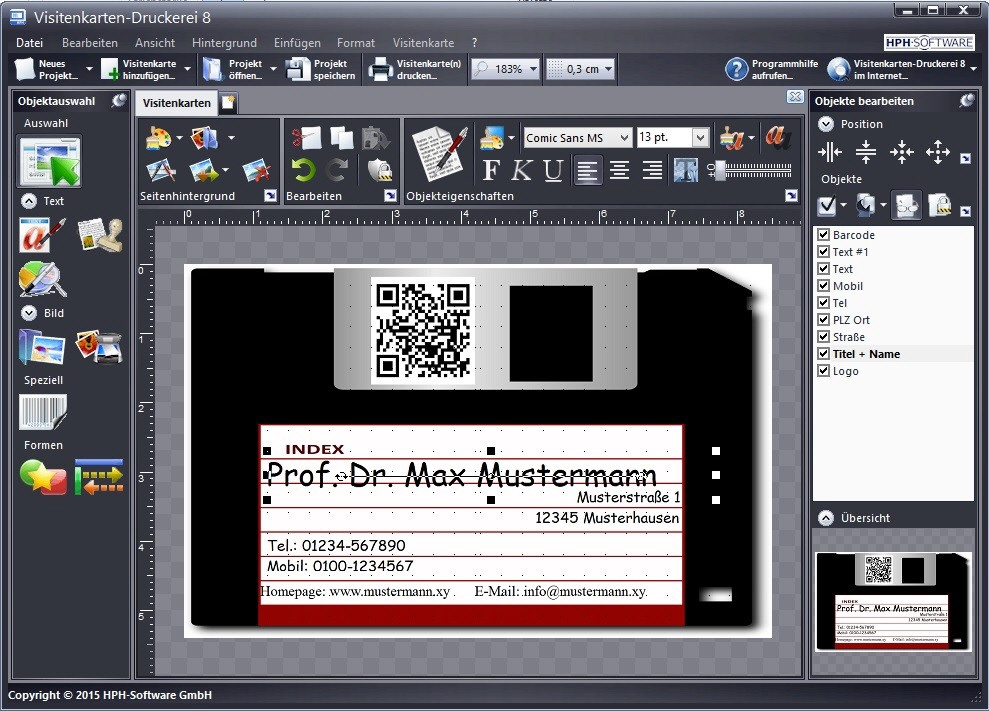Select the QR code on the card

(x=423, y=330)
